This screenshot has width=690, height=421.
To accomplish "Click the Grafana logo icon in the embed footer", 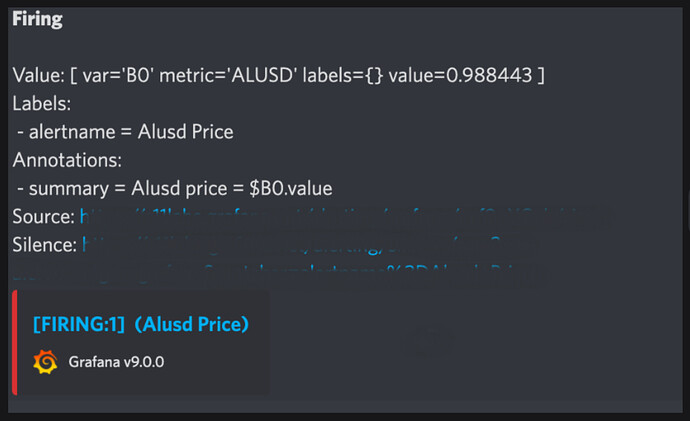I will pyautogui.click(x=45, y=362).
